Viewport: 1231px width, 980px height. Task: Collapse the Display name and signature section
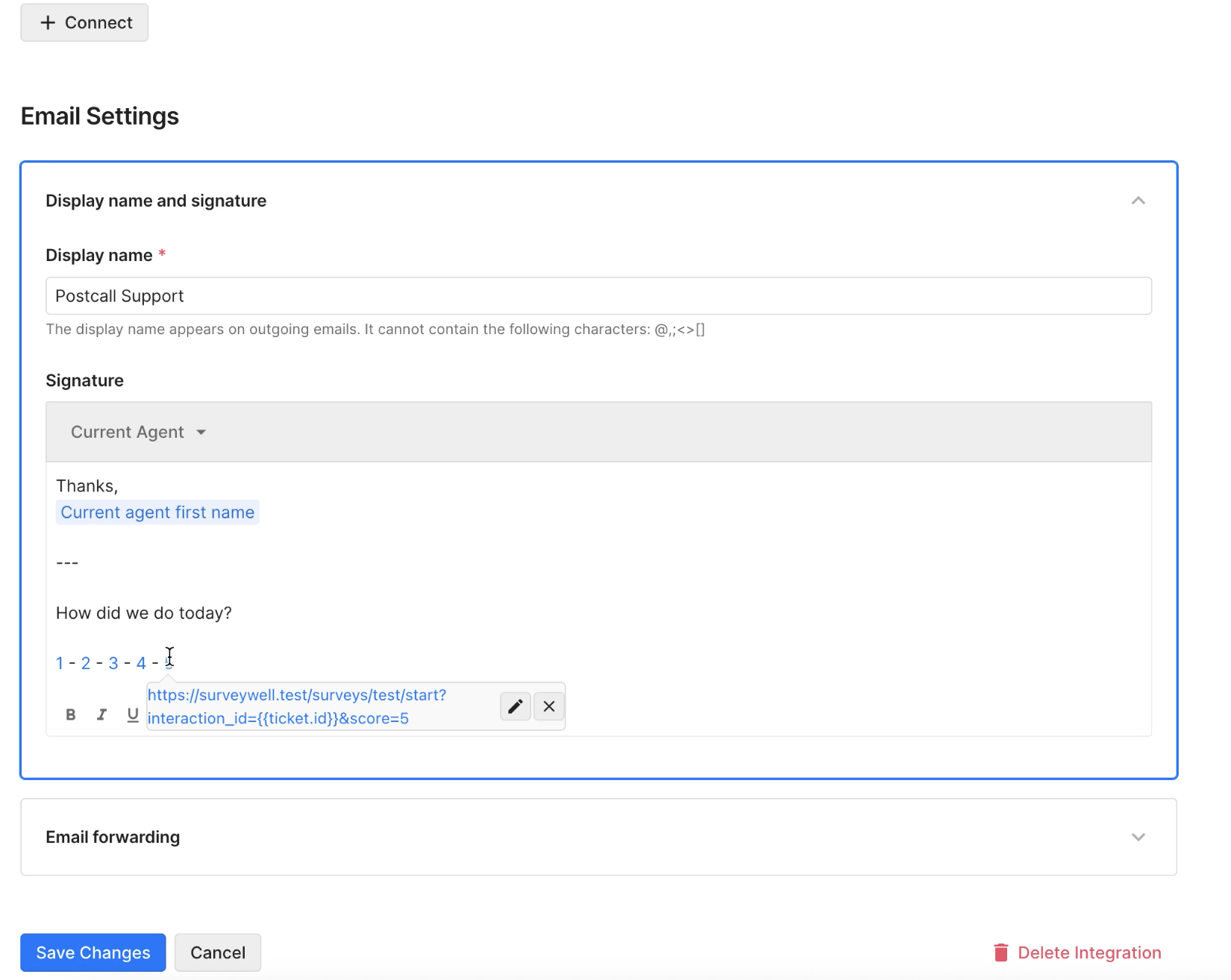pyautogui.click(x=1138, y=201)
